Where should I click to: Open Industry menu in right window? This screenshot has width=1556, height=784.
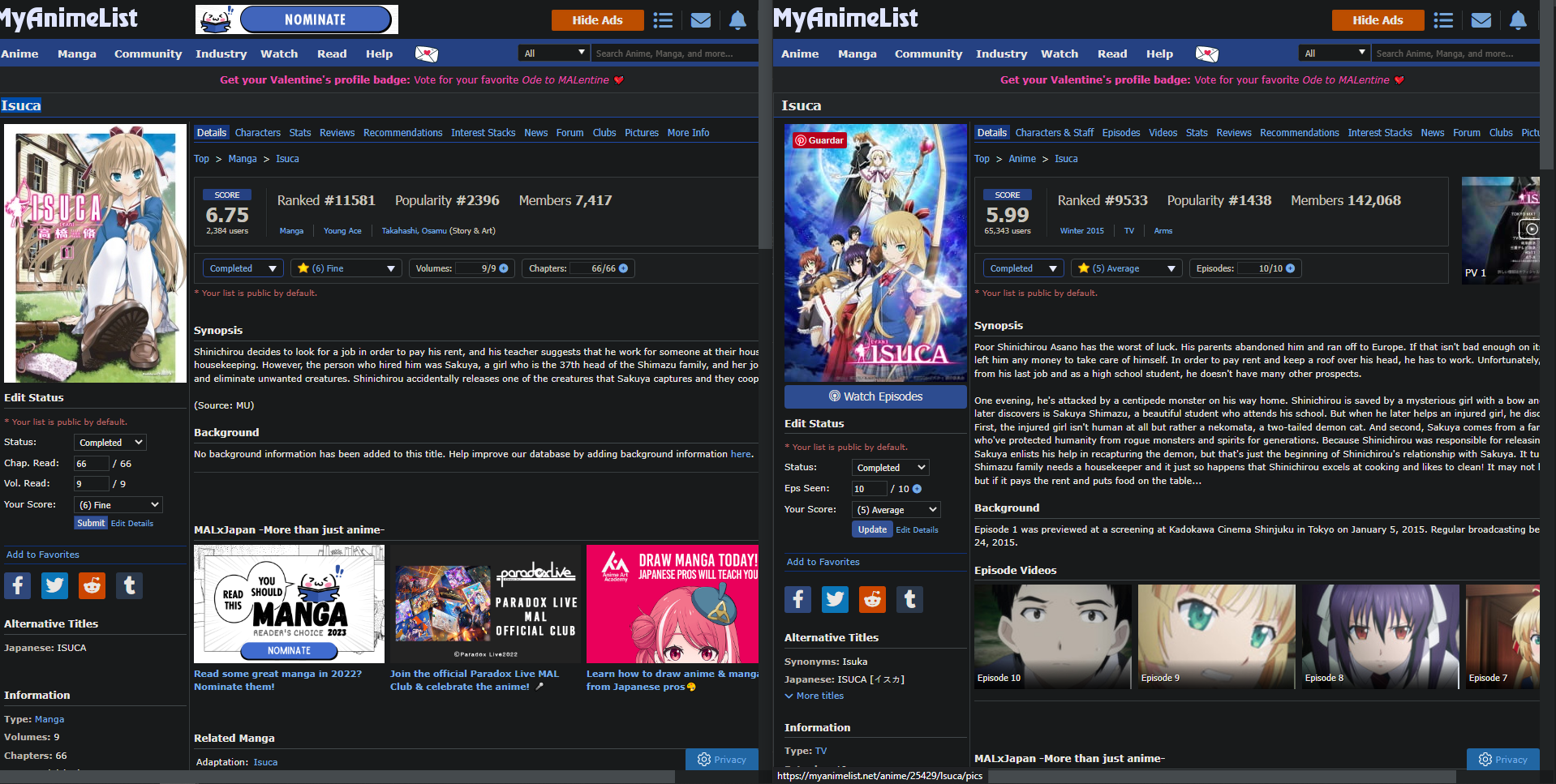(1001, 54)
